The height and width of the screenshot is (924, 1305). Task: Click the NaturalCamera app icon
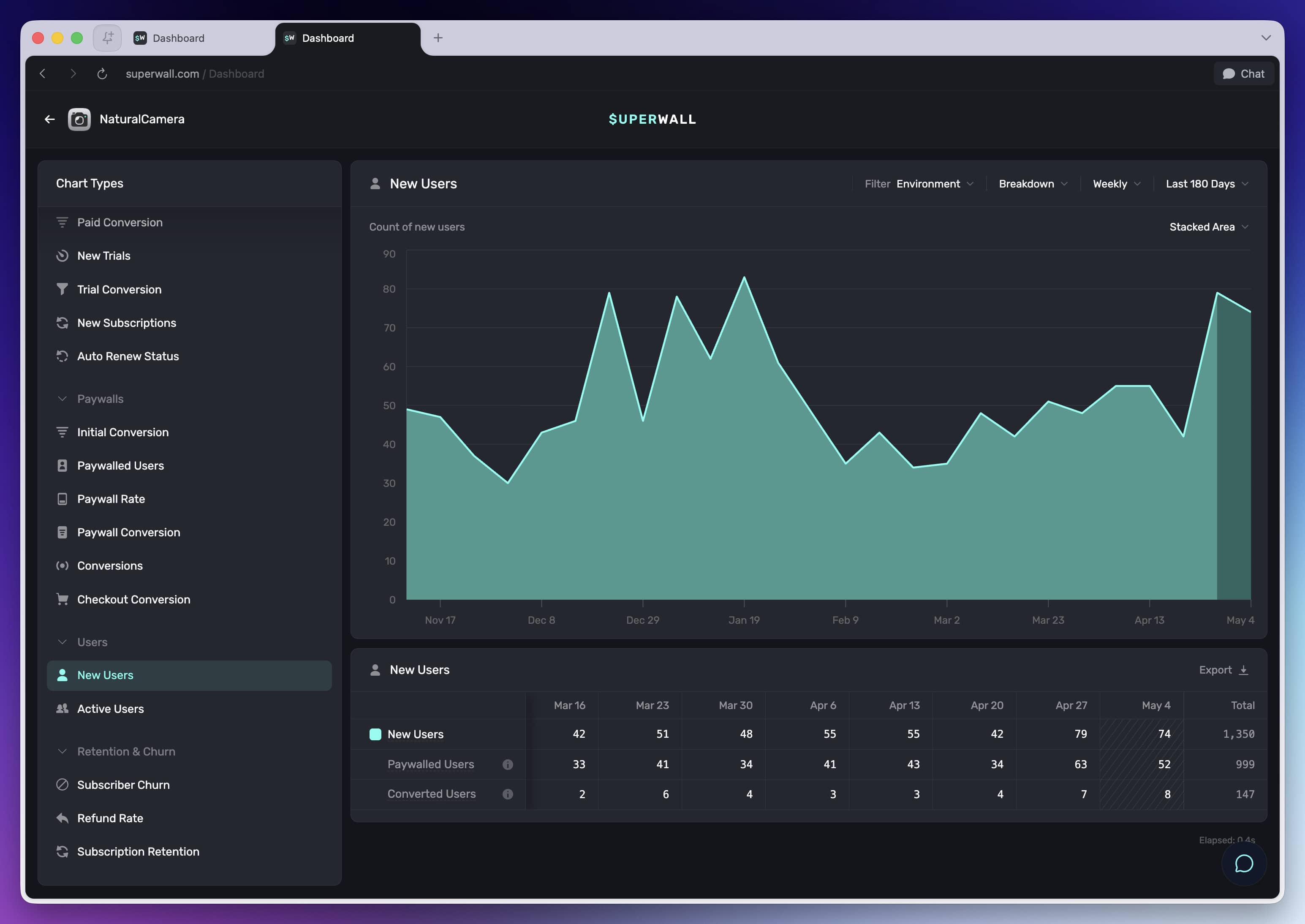click(79, 120)
